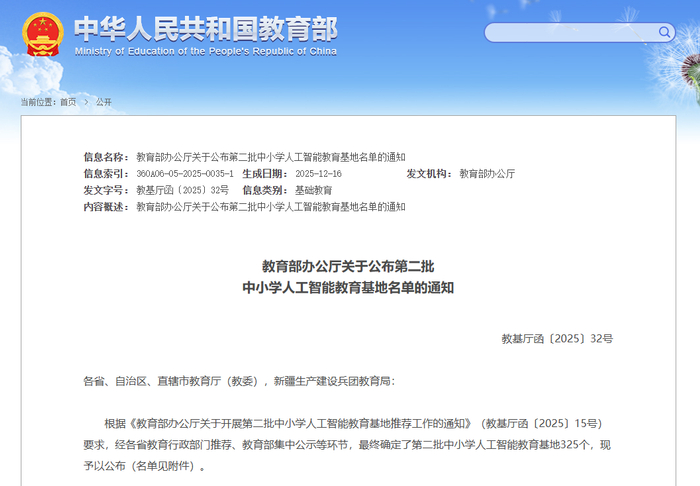Select the salutation line starting 各省、自治区

coord(239,381)
